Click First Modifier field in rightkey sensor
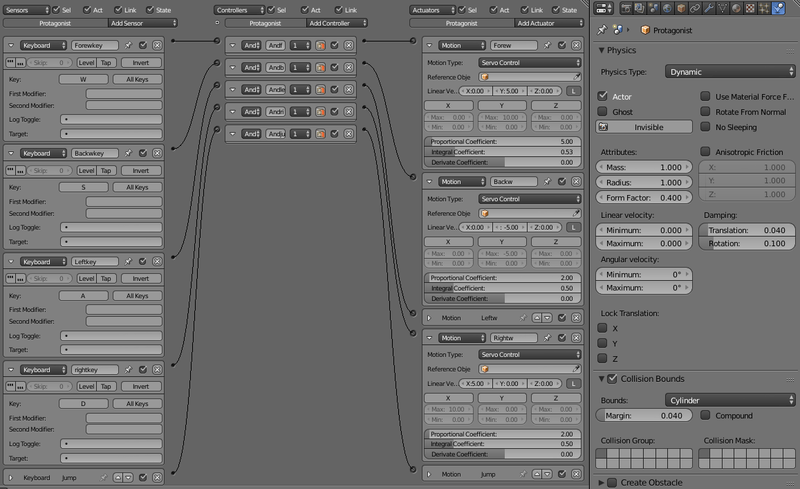The width and height of the screenshot is (800, 489). click(124, 418)
